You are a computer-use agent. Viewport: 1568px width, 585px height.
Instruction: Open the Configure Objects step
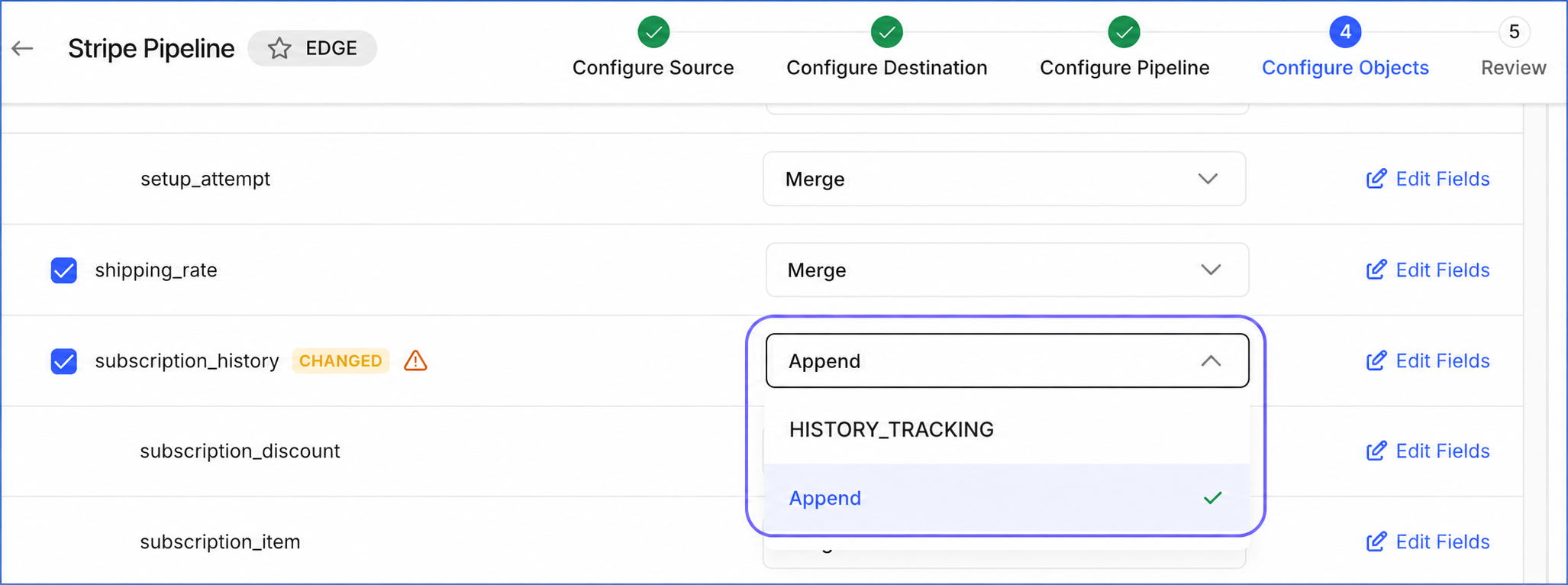coord(1345,68)
